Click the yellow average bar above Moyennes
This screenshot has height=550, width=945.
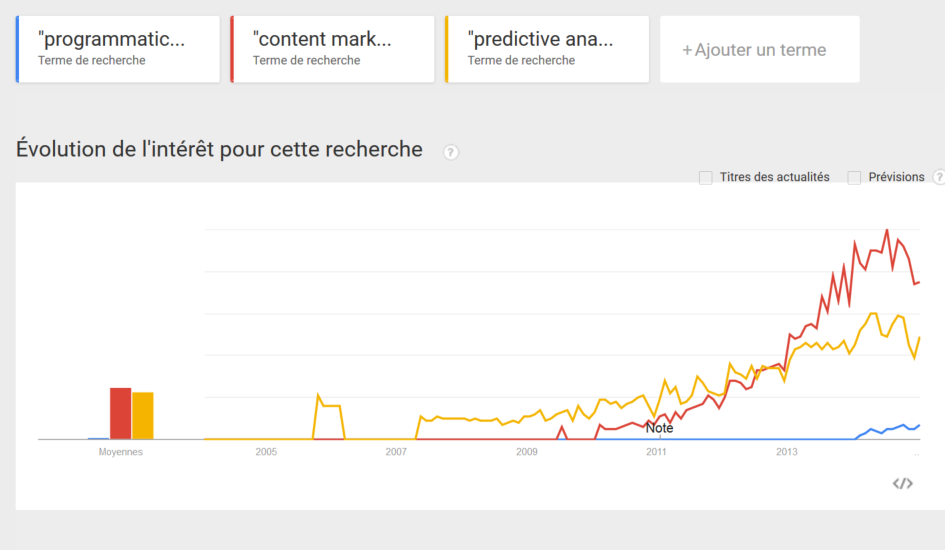pyautogui.click(x=143, y=416)
